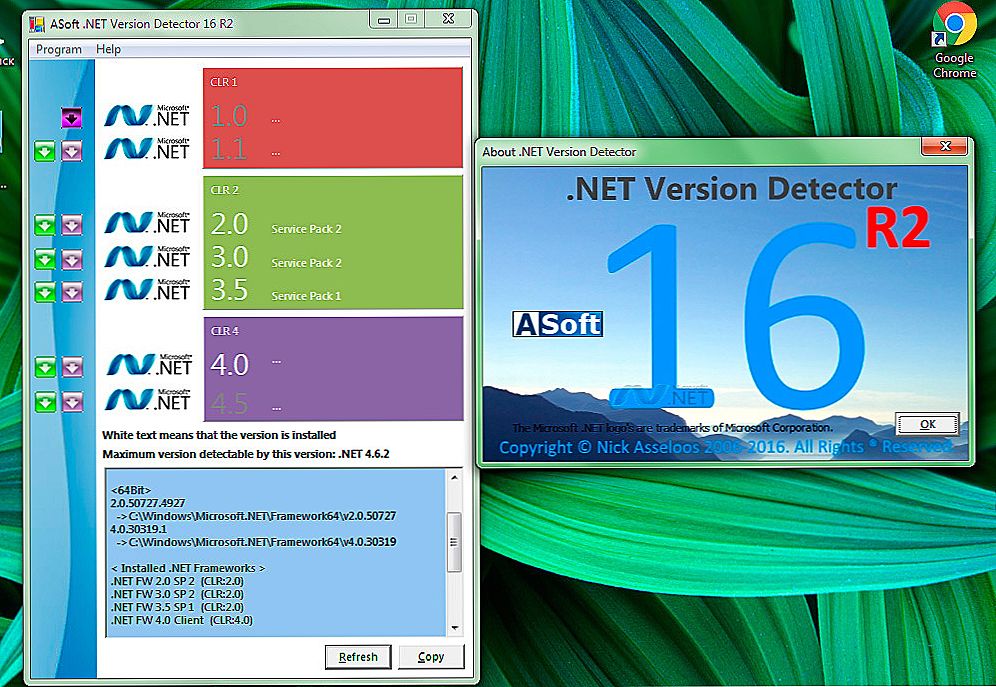Click the '.NET FW 3.5 SP 1' line
The height and width of the screenshot is (687, 996).
[x=177, y=607]
